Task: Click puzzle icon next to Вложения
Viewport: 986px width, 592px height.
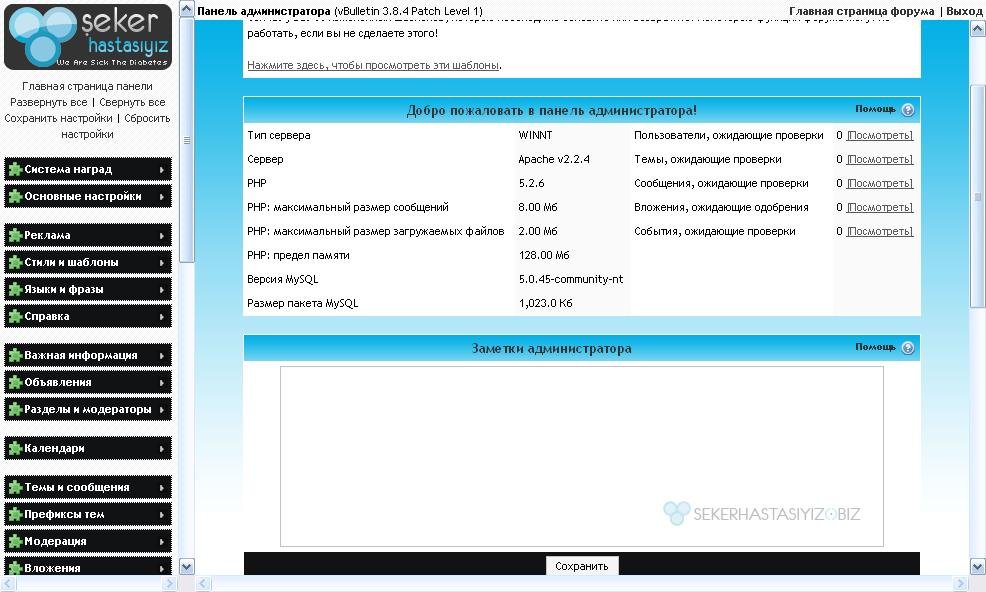Action: [x=15, y=568]
